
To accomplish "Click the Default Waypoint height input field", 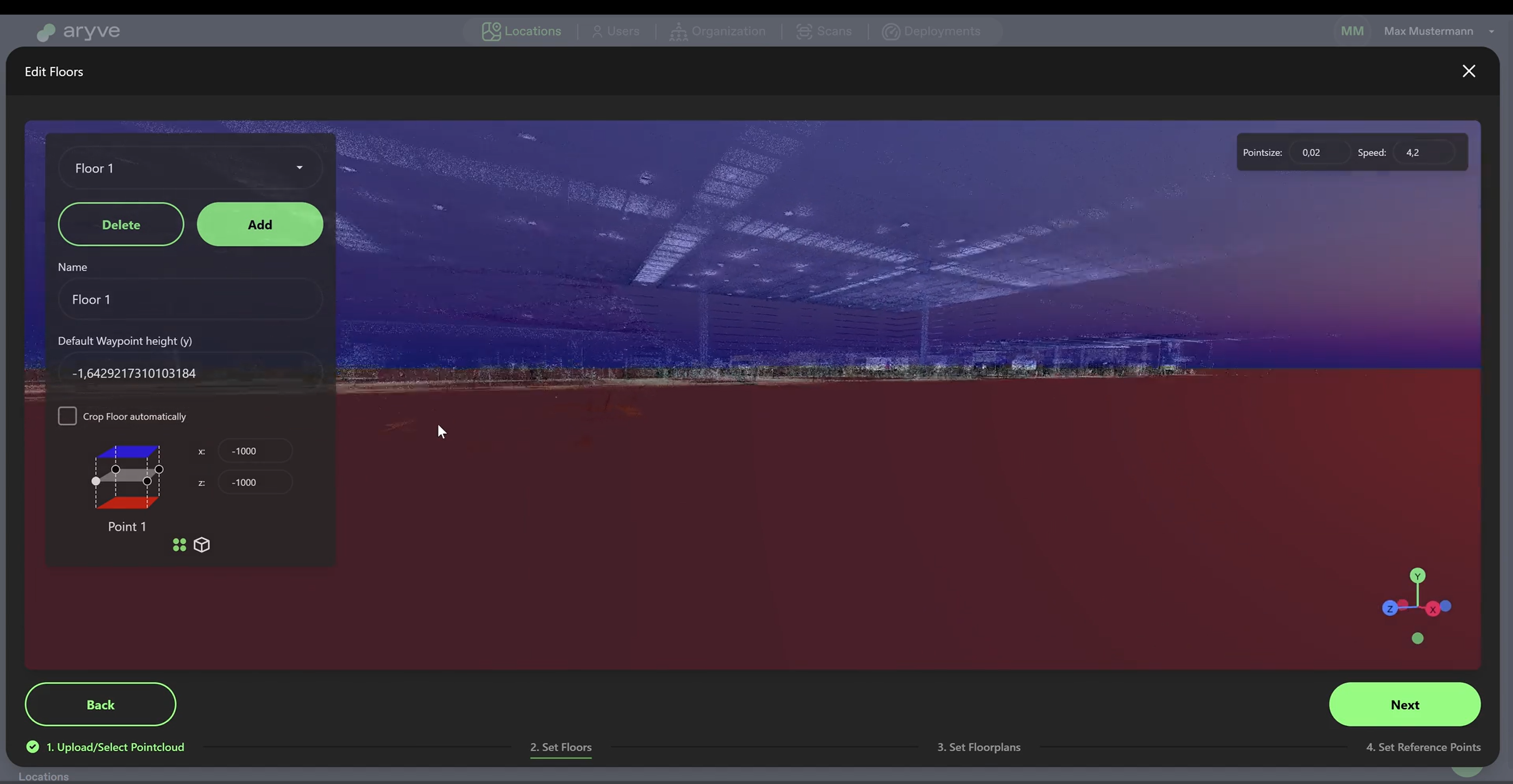I will pyautogui.click(x=190, y=373).
